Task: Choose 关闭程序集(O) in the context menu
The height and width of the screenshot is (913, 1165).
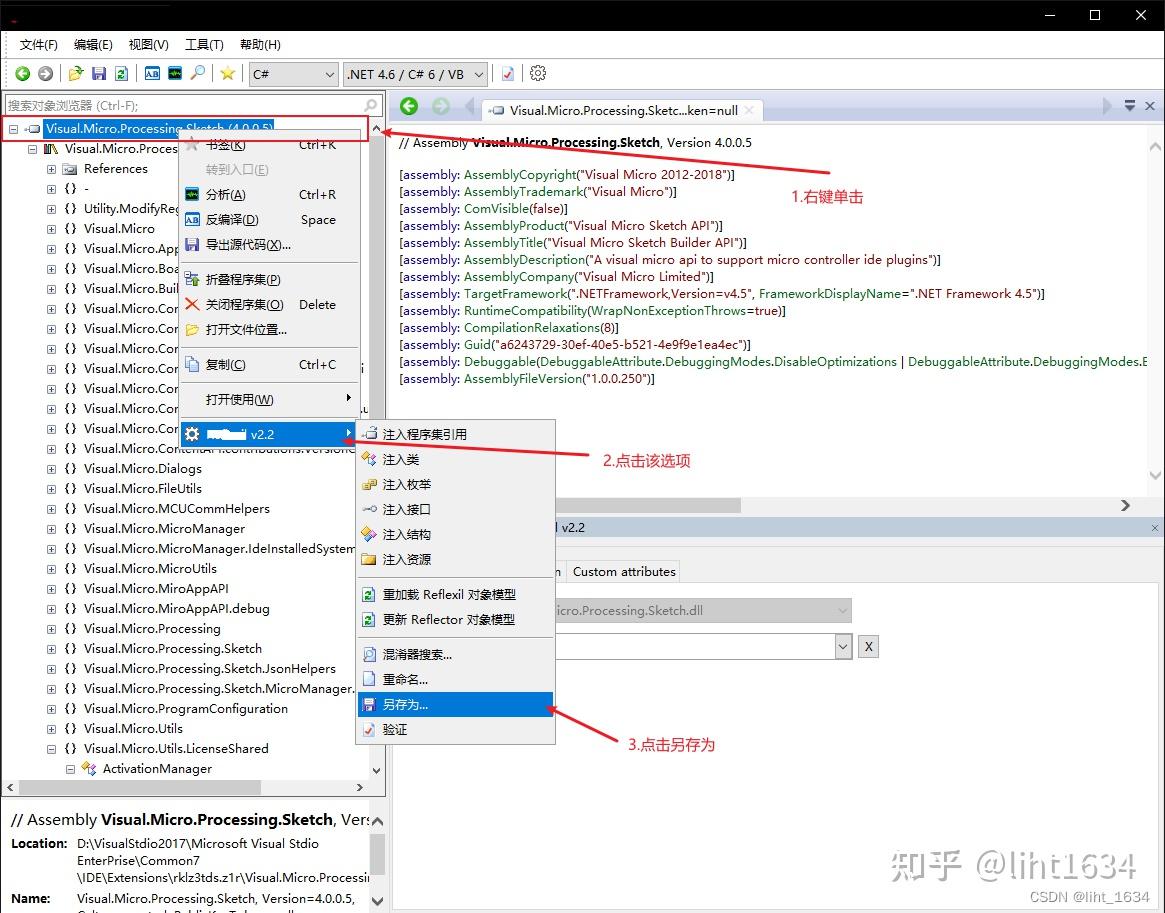Action: [269, 305]
